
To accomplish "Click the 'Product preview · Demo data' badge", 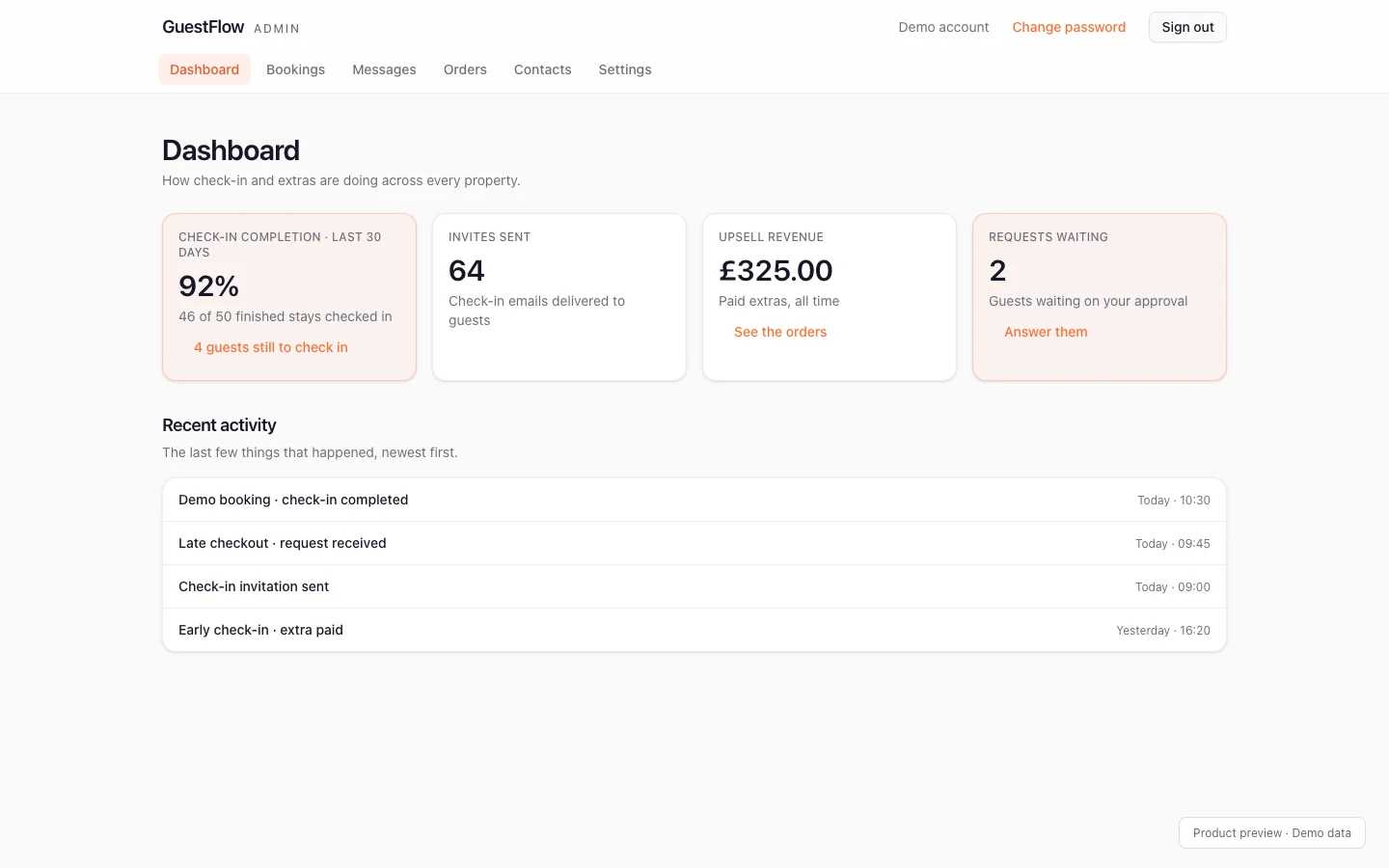I will (1272, 833).
